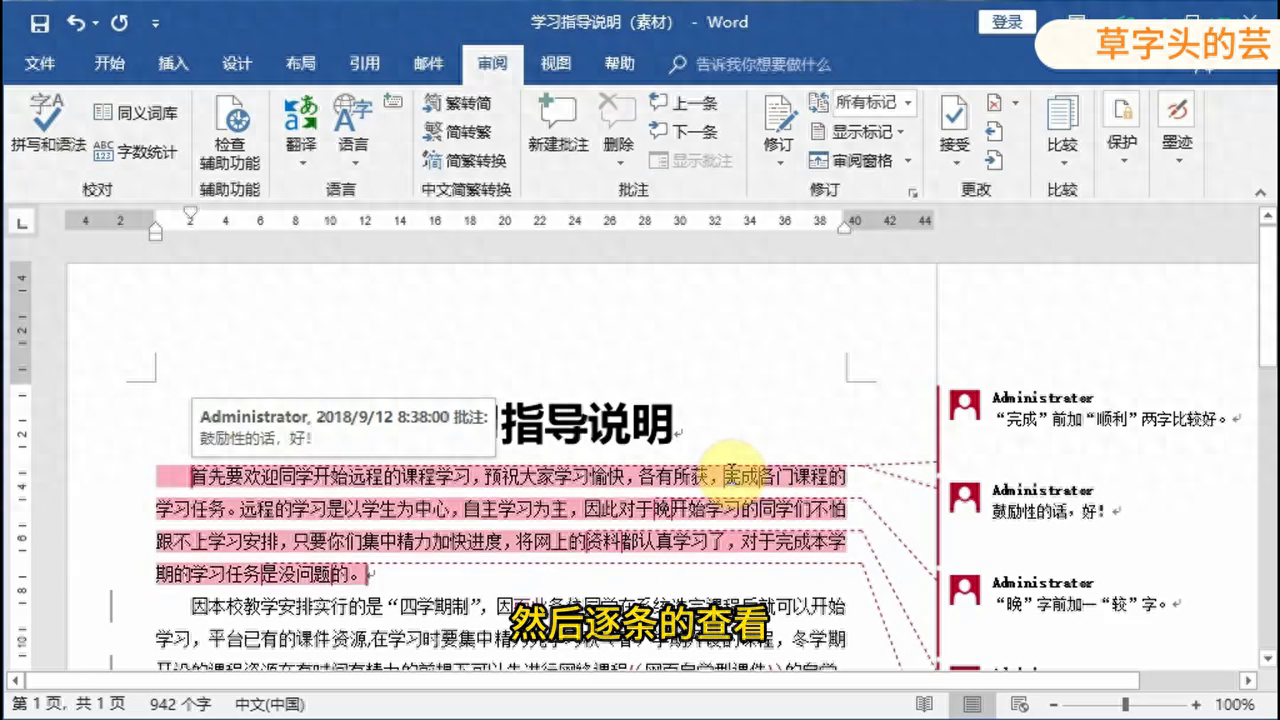Convert text with 繁转简
Screen dimensions: 1280x720
point(458,103)
